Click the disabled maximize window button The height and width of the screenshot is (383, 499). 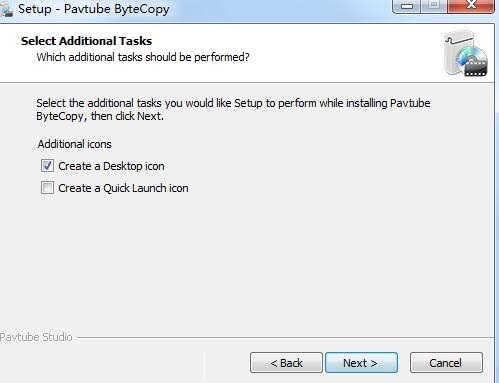click(434, 6)
